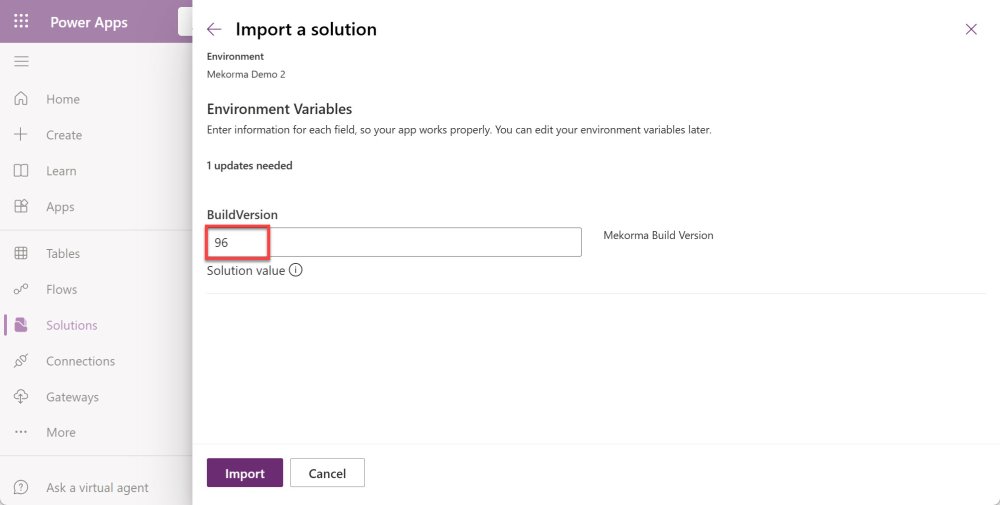This screenshot has width=1000, height=505.
Task: Click the Flows icon in sidebar
Action: tap(21, 290)
